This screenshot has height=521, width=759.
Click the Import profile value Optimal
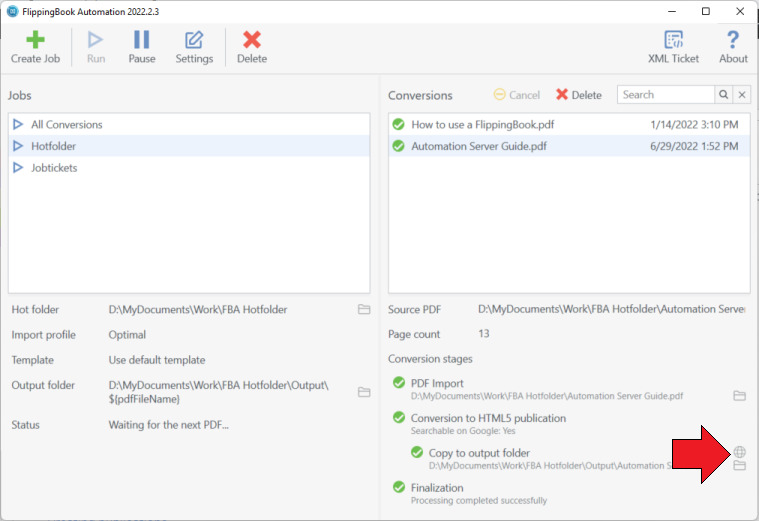[x=127, y=335]
